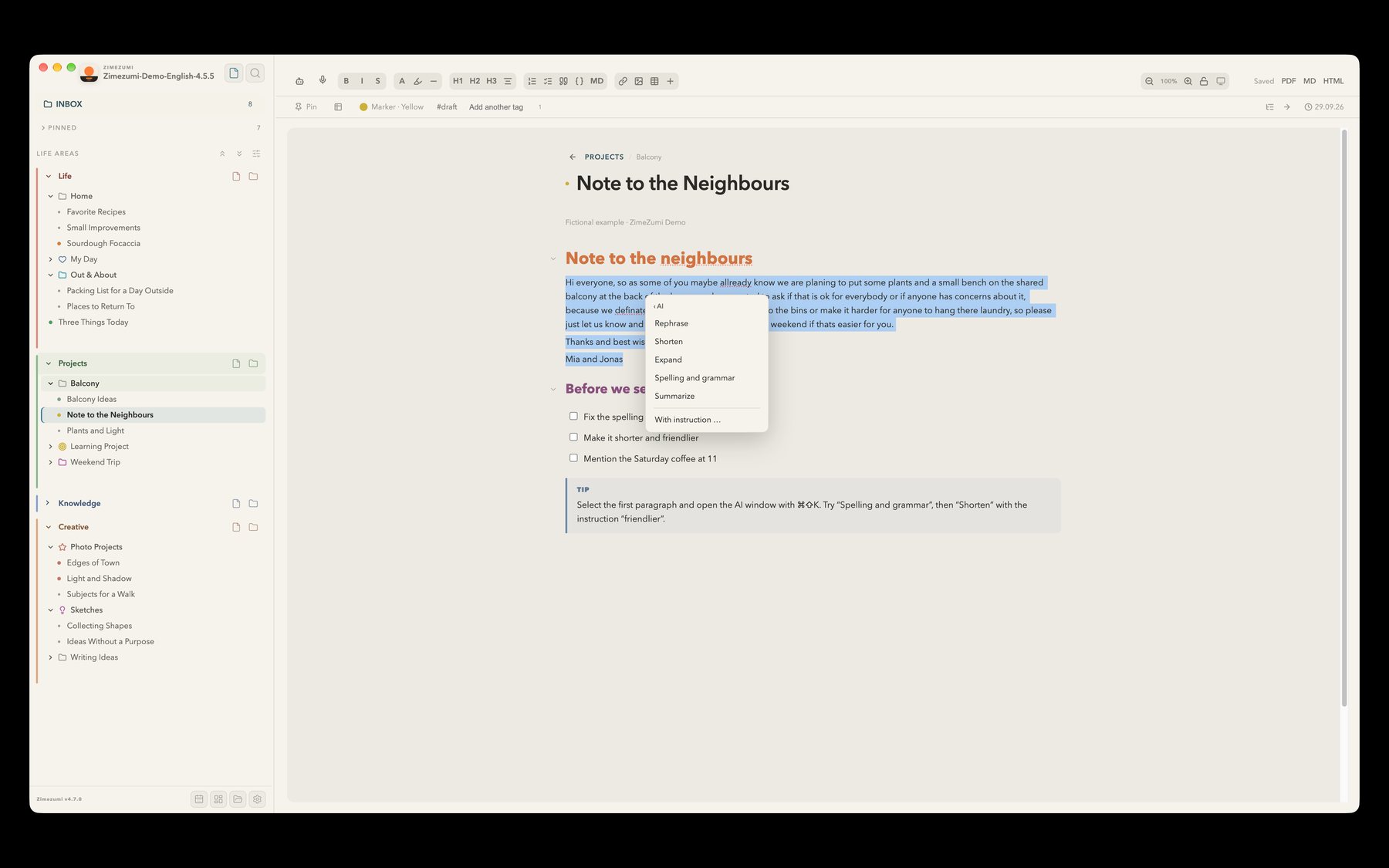Choose Rephrase from the AI menu
The height and width of the screenshot is (868, 1389).
tap(671, 323)
